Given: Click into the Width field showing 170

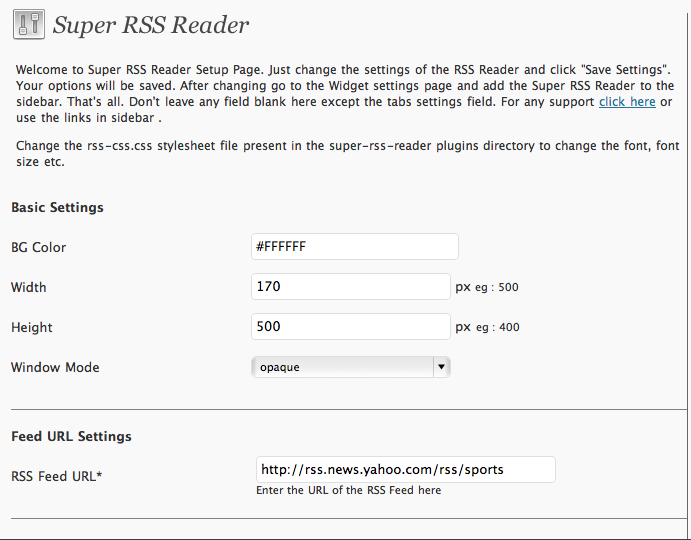Looking at the screenshot, I should (351, 287).
